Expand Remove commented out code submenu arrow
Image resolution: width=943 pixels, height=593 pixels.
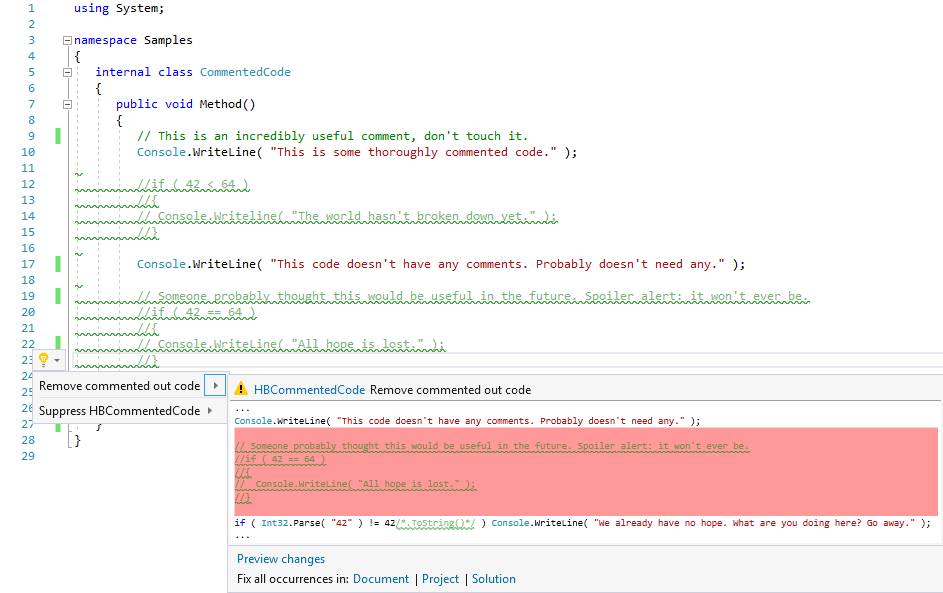tap(215, 386)
